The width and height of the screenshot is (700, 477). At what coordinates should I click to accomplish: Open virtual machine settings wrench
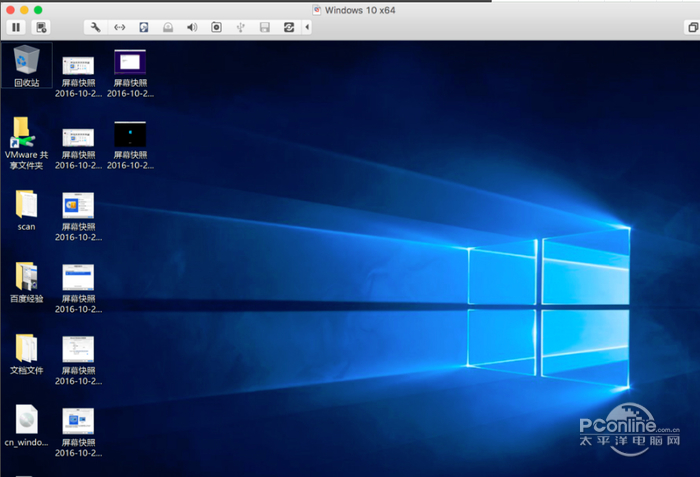click(x=95, y=27)
